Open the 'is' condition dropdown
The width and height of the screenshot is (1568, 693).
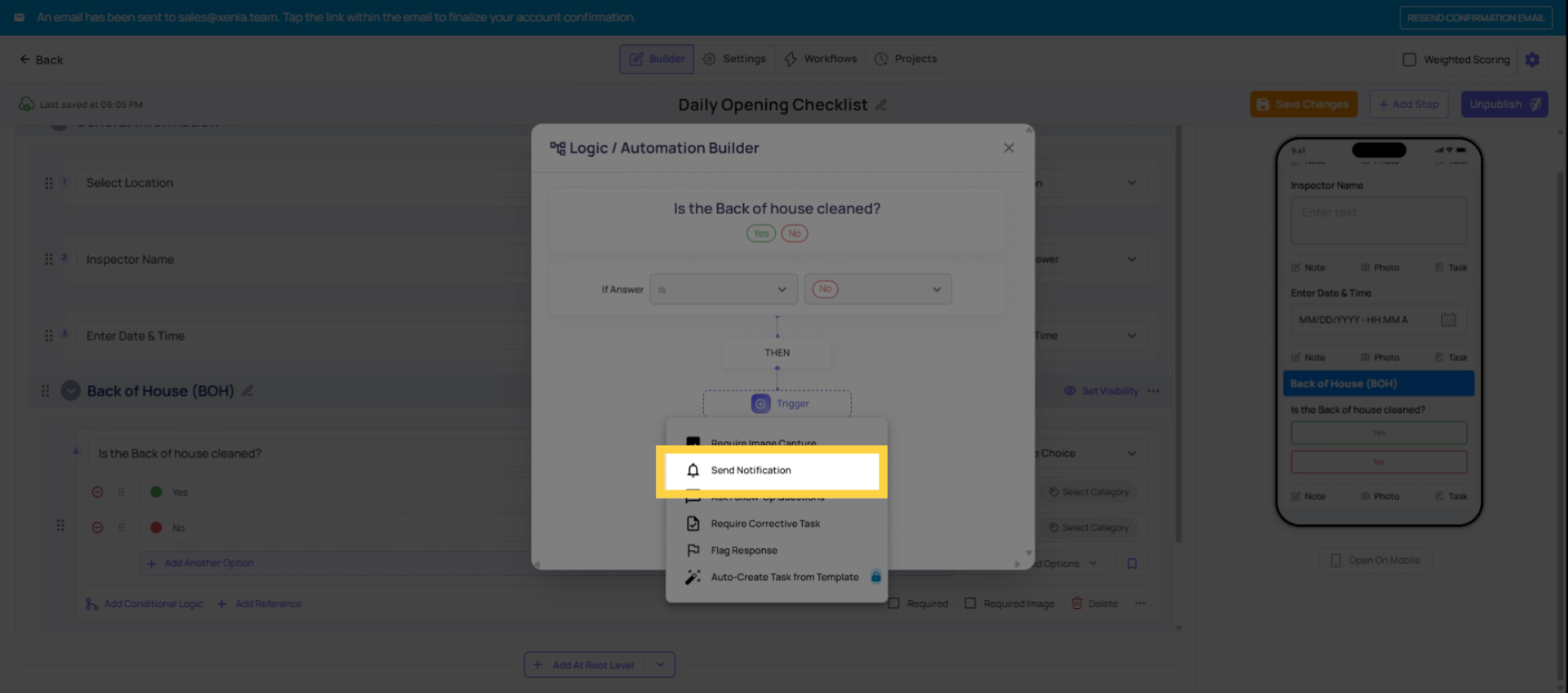(x=723, y=288)
